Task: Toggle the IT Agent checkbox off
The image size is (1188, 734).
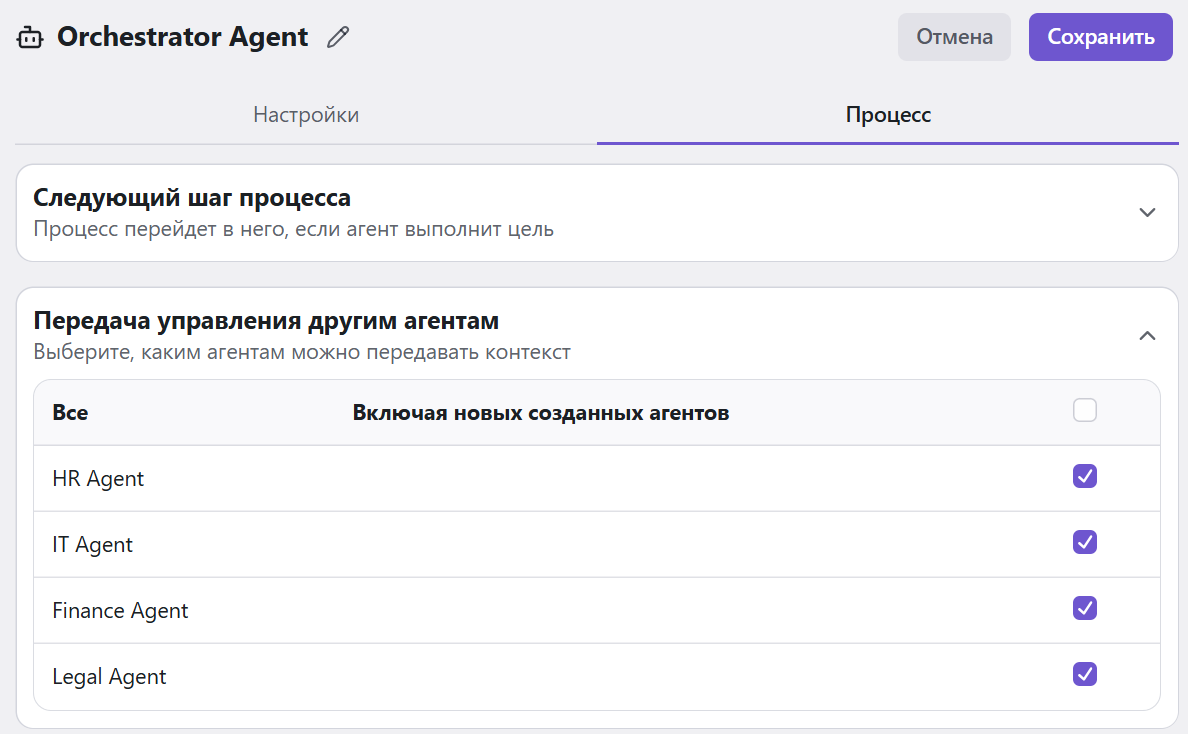Action: pyautogui.click(x=1085, y=542)
